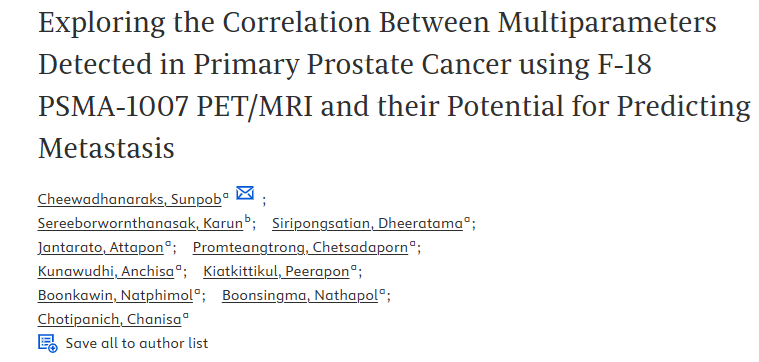Select author Siripongsatian, Dheeratama
The width and height of the screenshot is (759, 362).
coord(367,223)
